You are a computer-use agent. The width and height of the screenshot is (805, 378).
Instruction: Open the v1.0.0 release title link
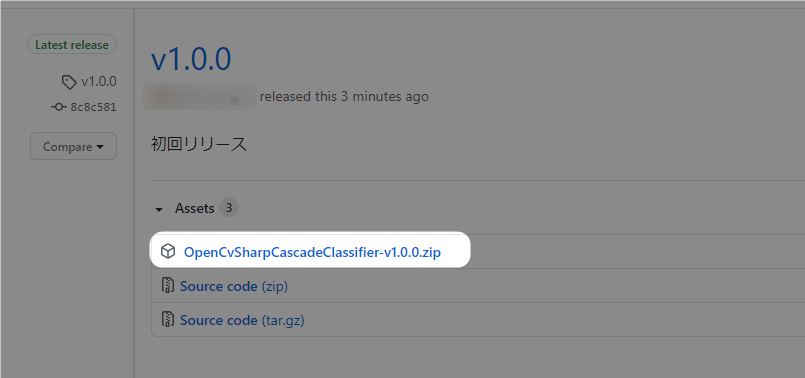[191, 58]
